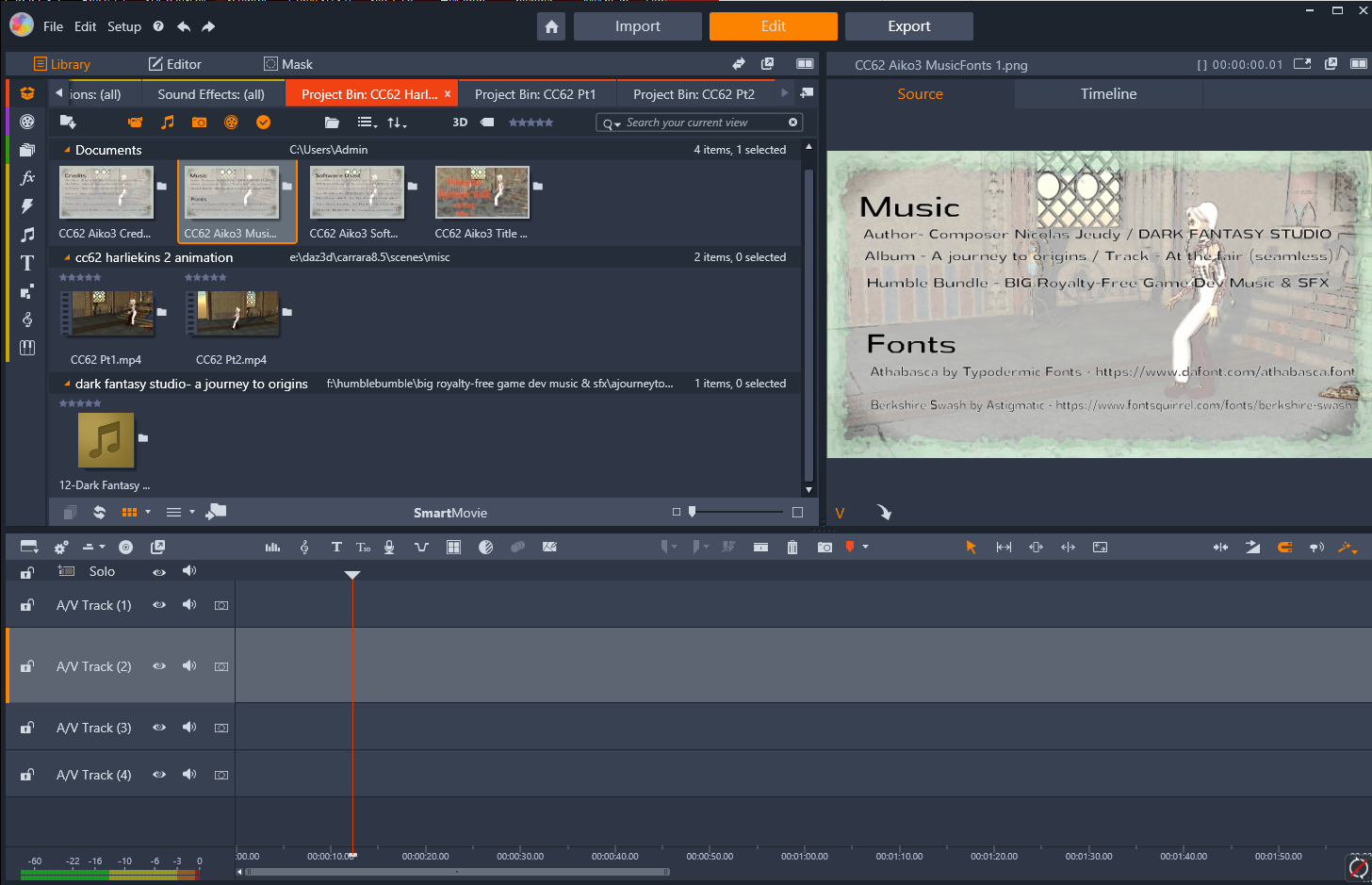Launch SmartMovie from the library footer
1372x885 pixels.
(450, 513)
